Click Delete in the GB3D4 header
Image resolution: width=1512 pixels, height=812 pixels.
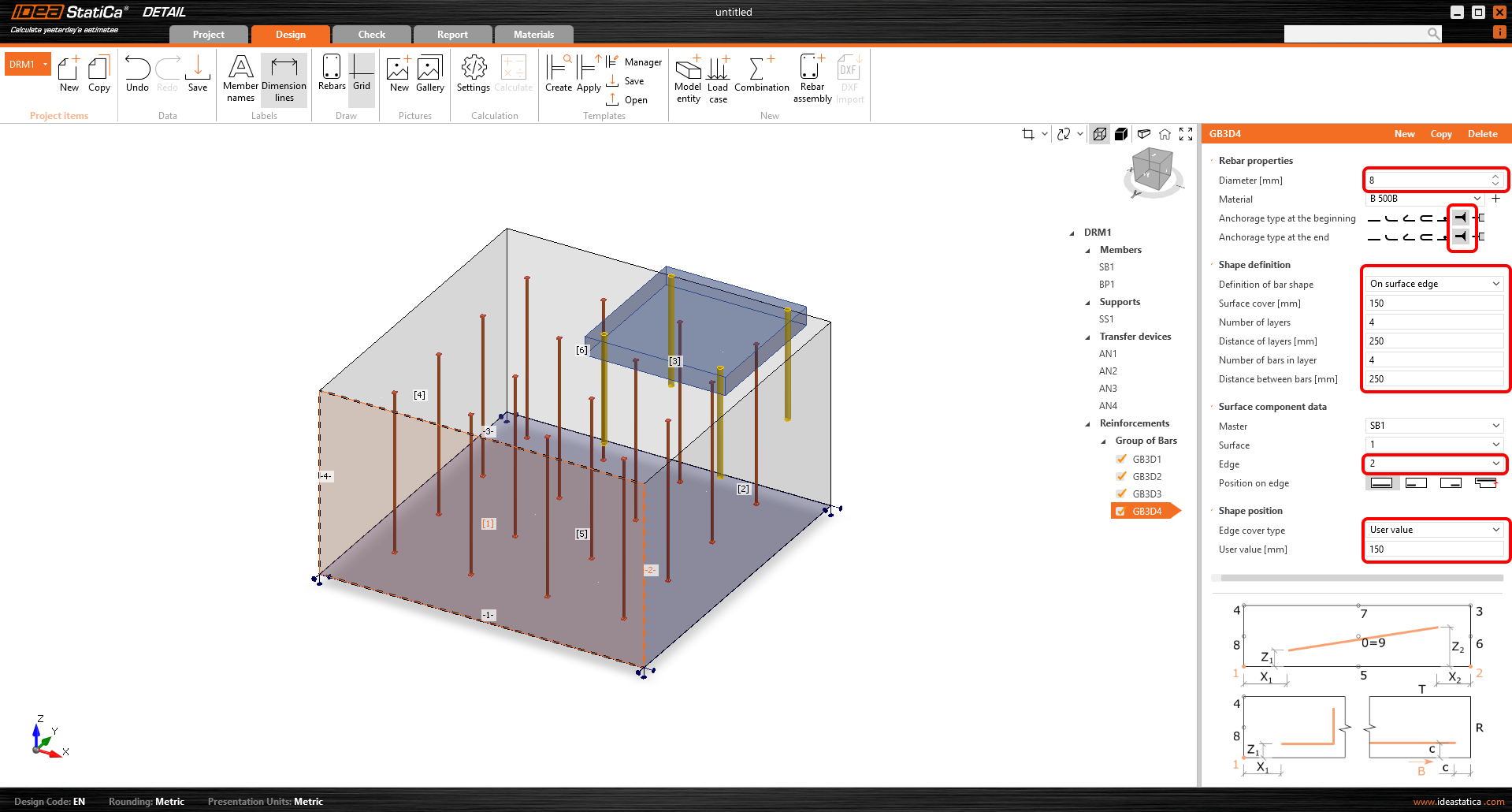(x=1482, y=134)
